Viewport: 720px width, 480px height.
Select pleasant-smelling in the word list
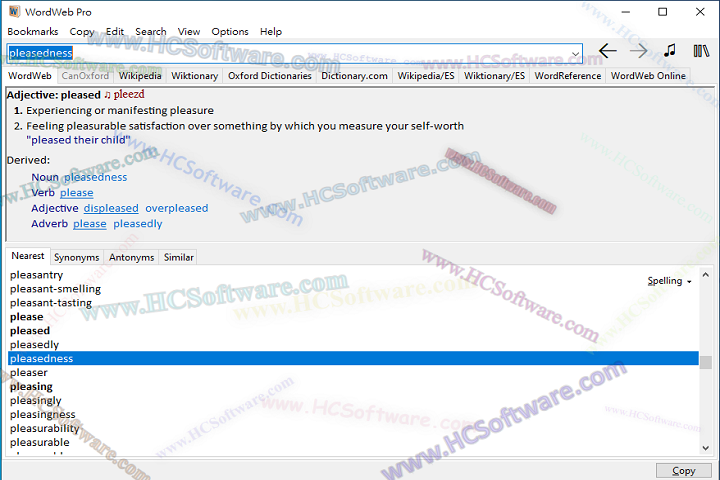tap(55, 289)
